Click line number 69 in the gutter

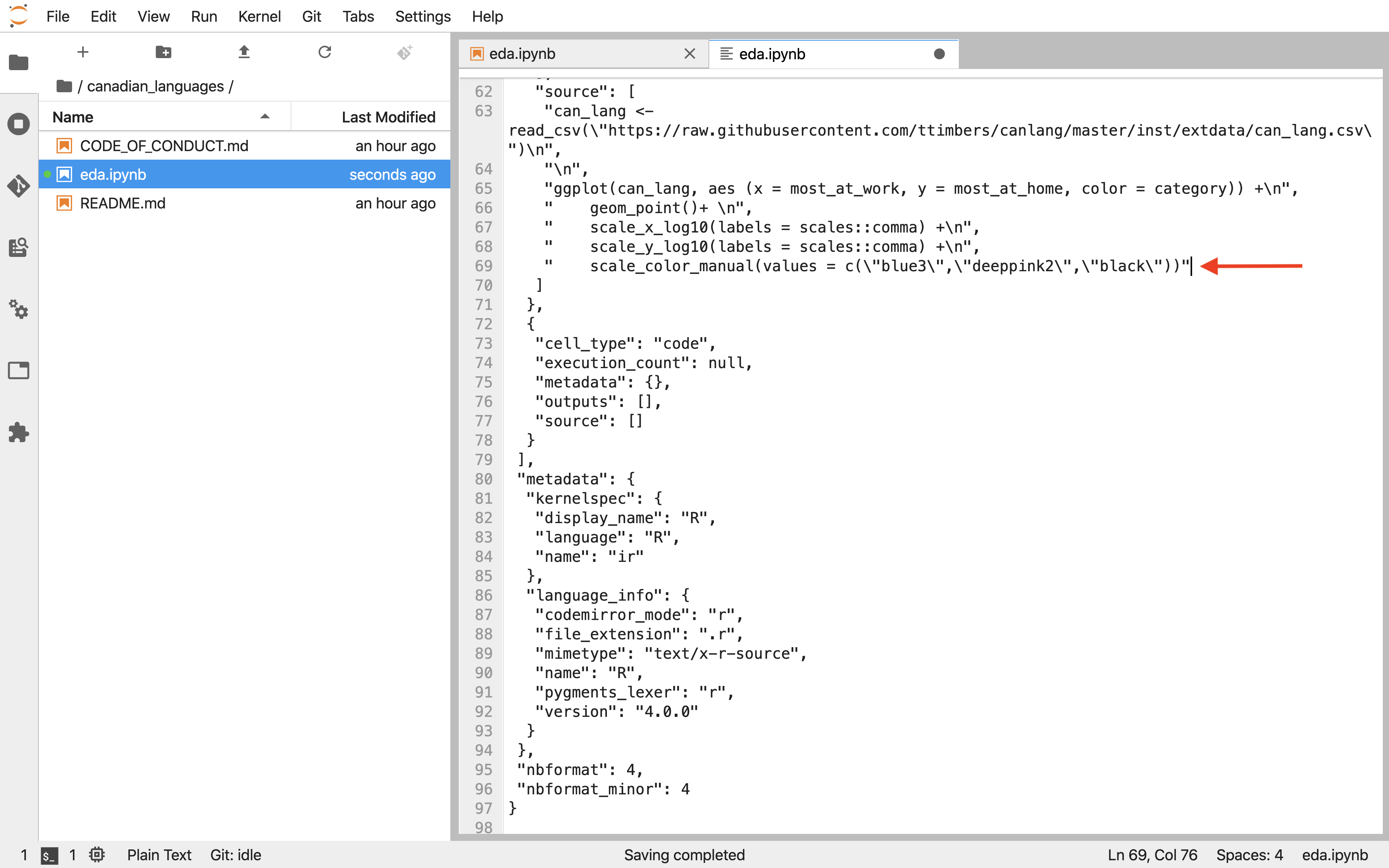483,266
